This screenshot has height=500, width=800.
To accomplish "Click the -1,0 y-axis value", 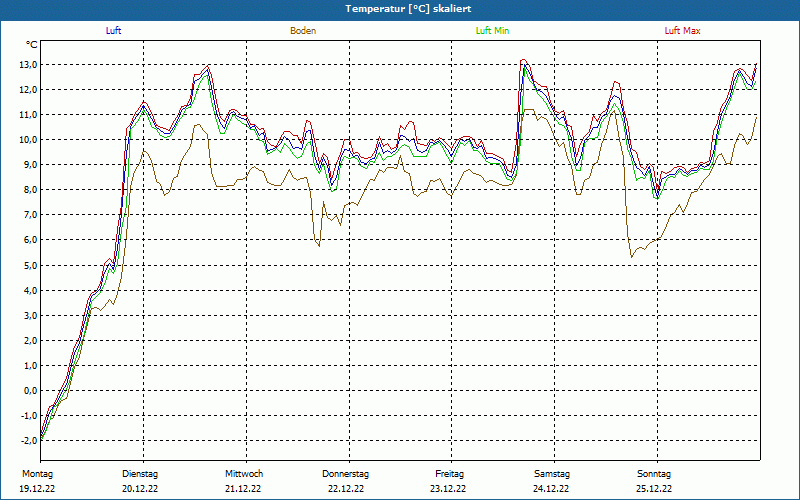I will coord(29,415).
